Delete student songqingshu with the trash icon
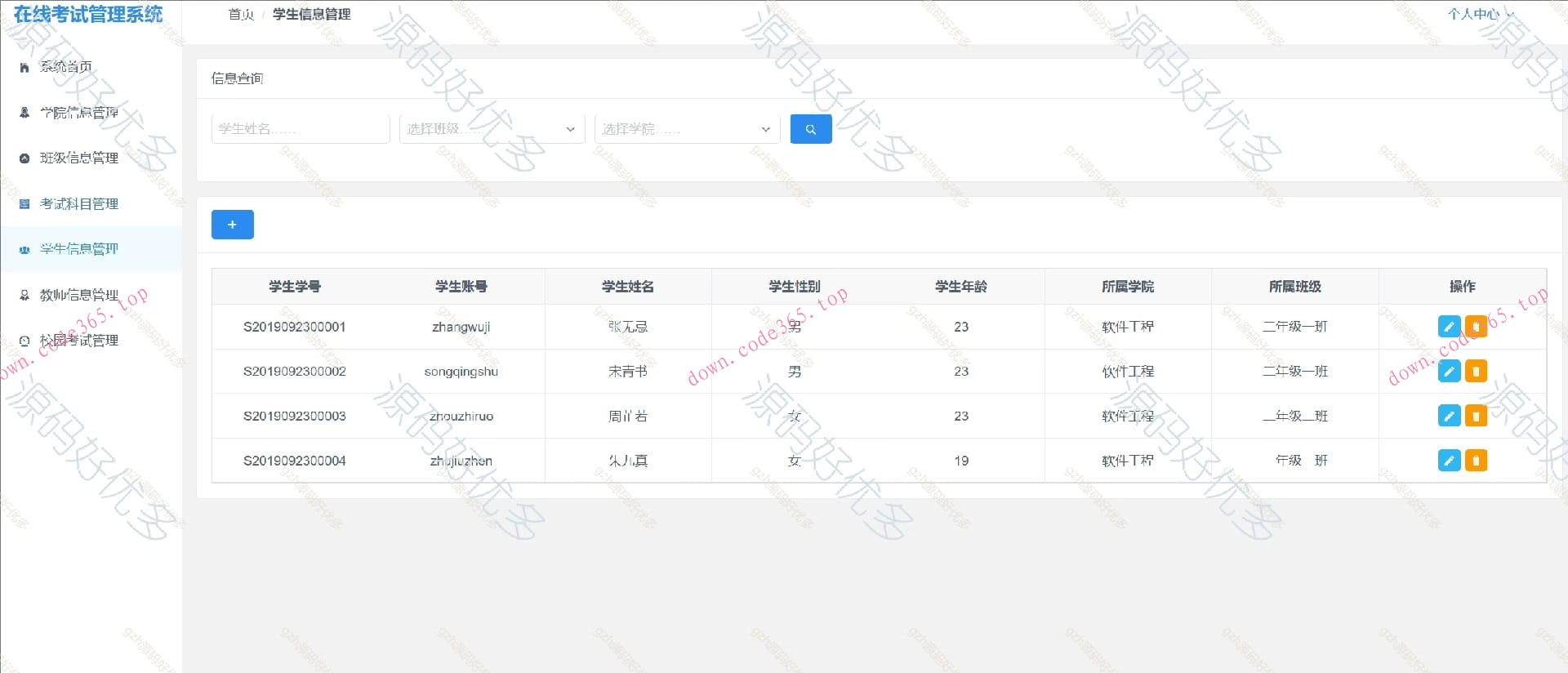 1476,372
